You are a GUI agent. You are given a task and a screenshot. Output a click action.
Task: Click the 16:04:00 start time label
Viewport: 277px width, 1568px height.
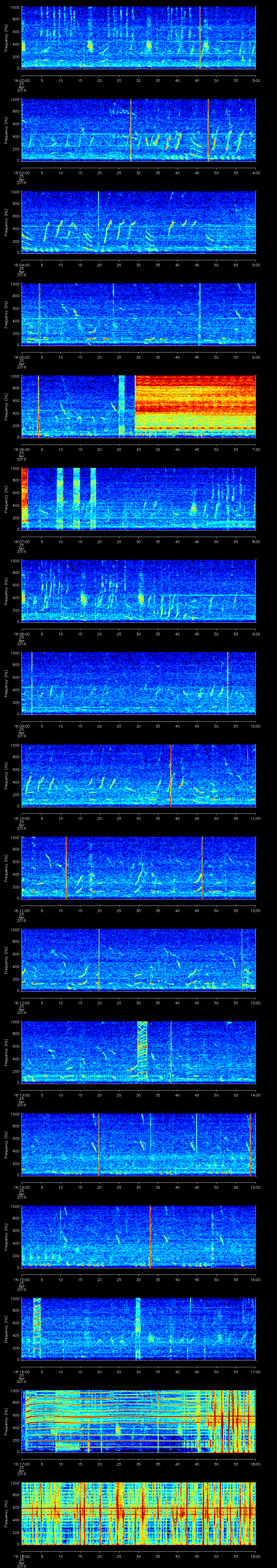coord(21,265)
